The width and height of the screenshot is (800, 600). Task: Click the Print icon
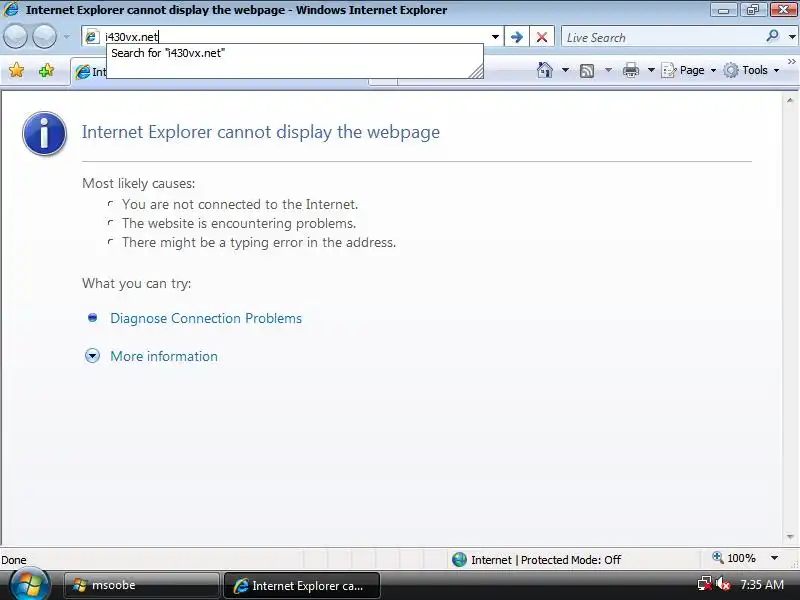(631, 70)
